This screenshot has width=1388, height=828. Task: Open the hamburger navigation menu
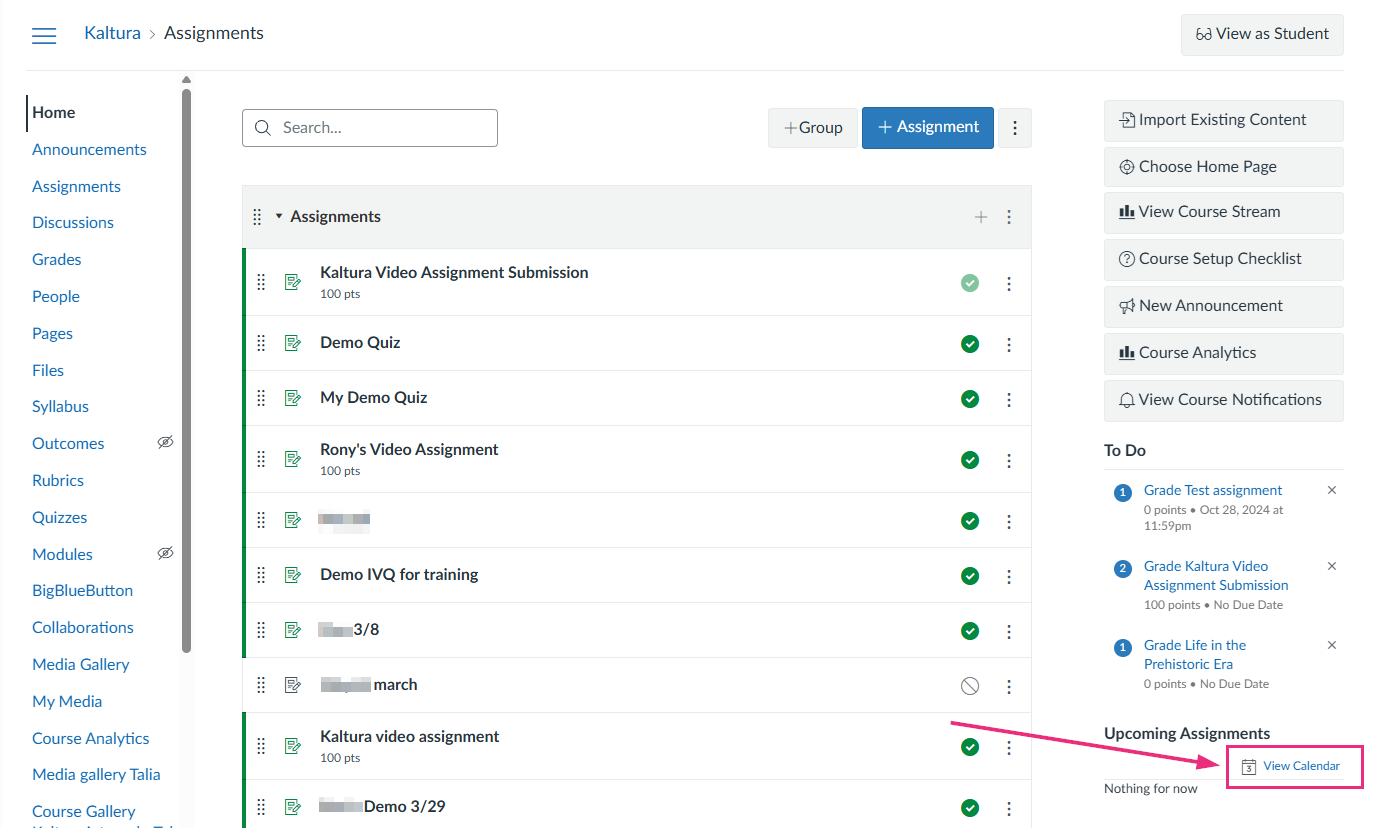tap(44, 35)
